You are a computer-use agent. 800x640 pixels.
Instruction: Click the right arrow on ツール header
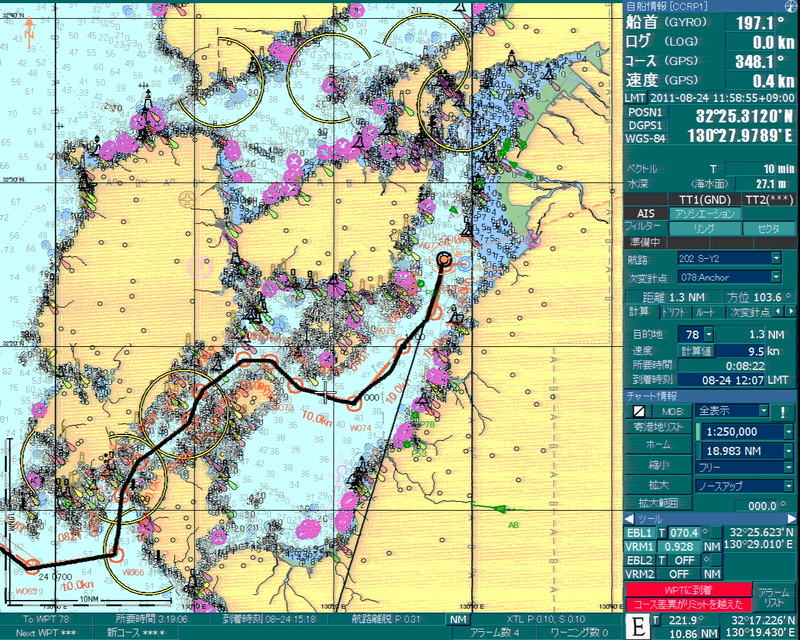pyautogui.click(x=792, y=519)
